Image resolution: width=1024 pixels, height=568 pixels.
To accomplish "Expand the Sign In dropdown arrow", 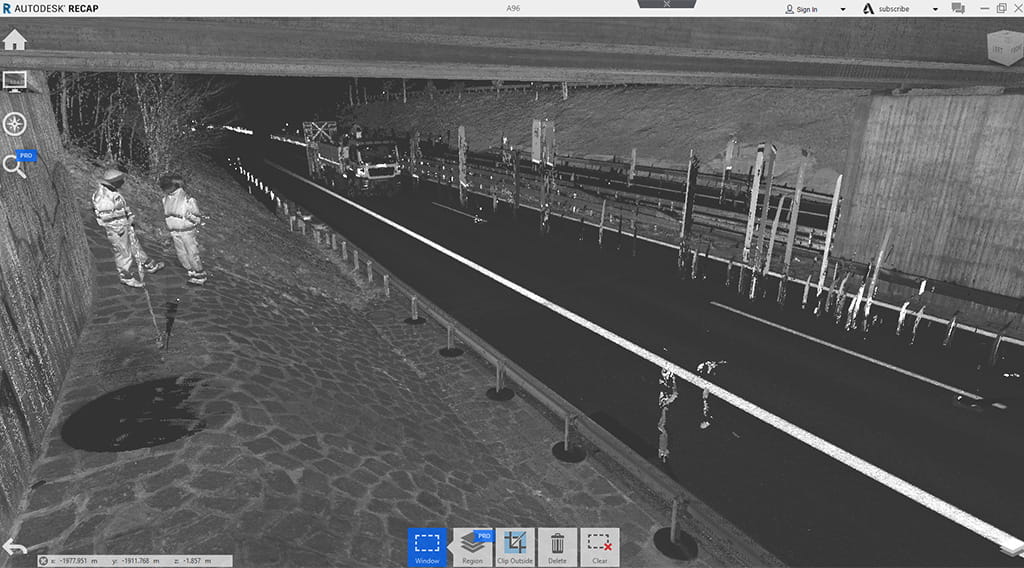I will pos(842,9).
